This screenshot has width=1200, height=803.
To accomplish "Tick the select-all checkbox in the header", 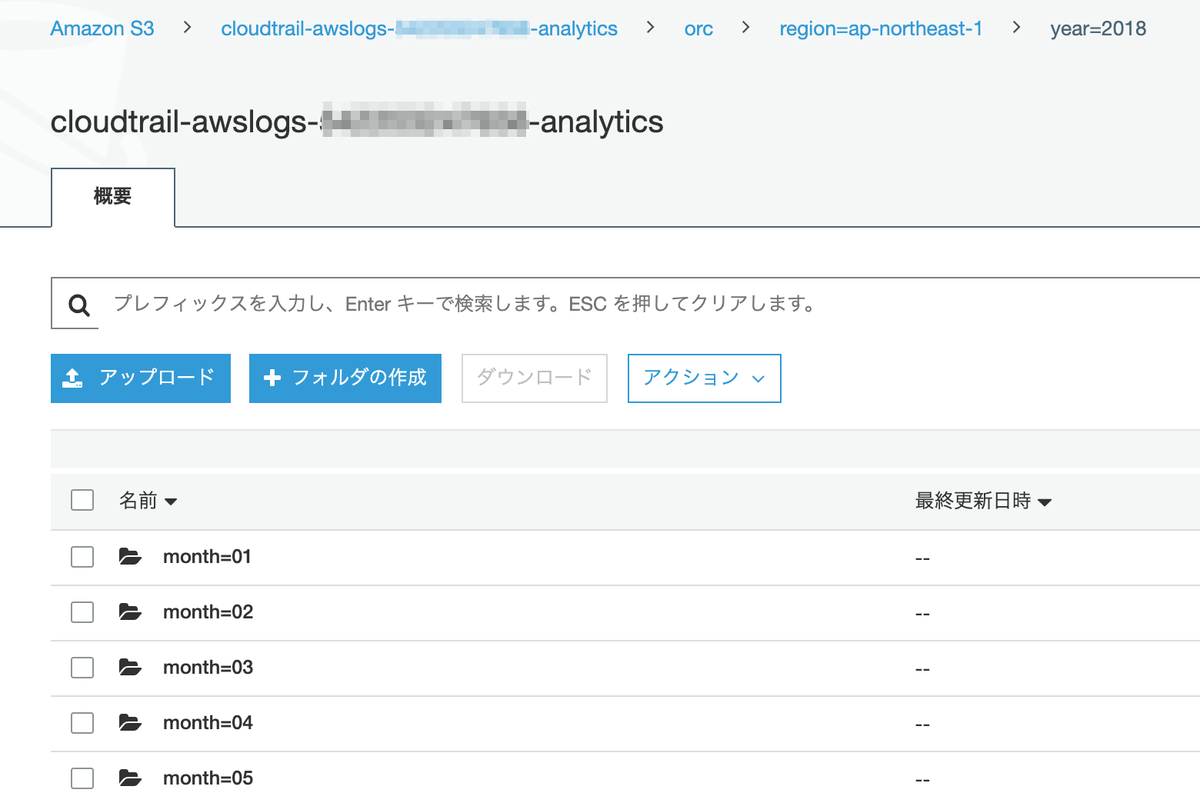I will pyautogui.click(x=82, y=501).
